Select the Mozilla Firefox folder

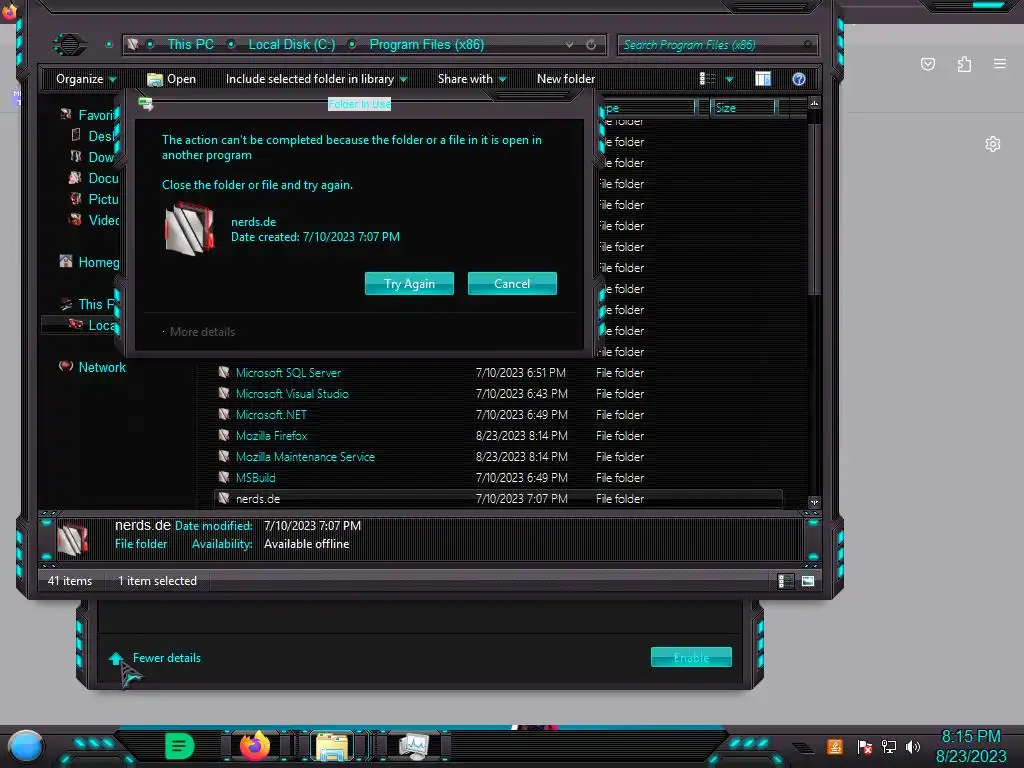tap(271, 436)
